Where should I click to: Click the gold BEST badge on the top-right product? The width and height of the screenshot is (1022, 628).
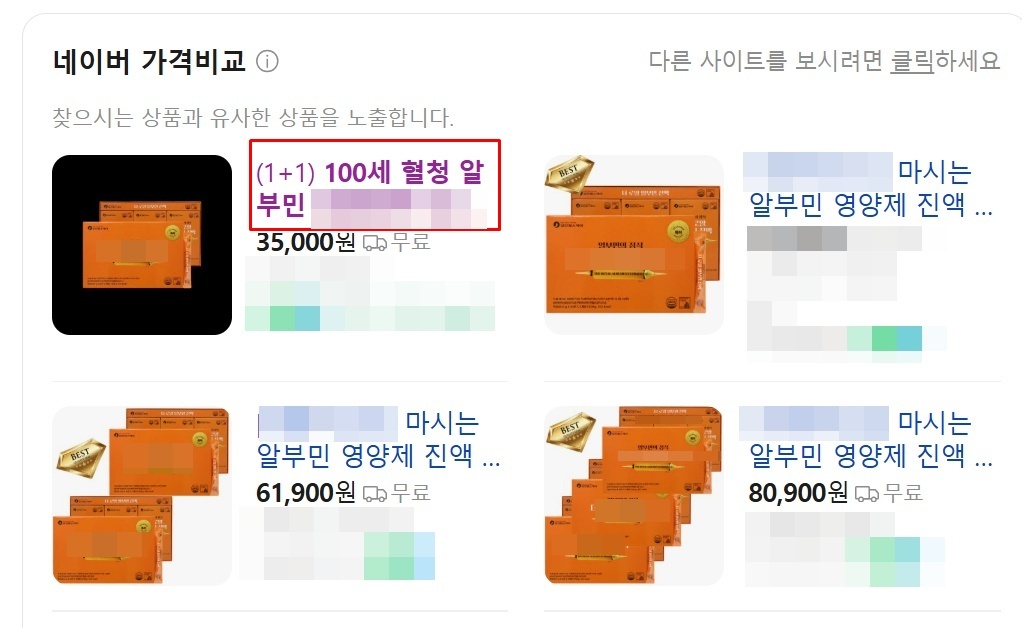(x=569, y=174)
